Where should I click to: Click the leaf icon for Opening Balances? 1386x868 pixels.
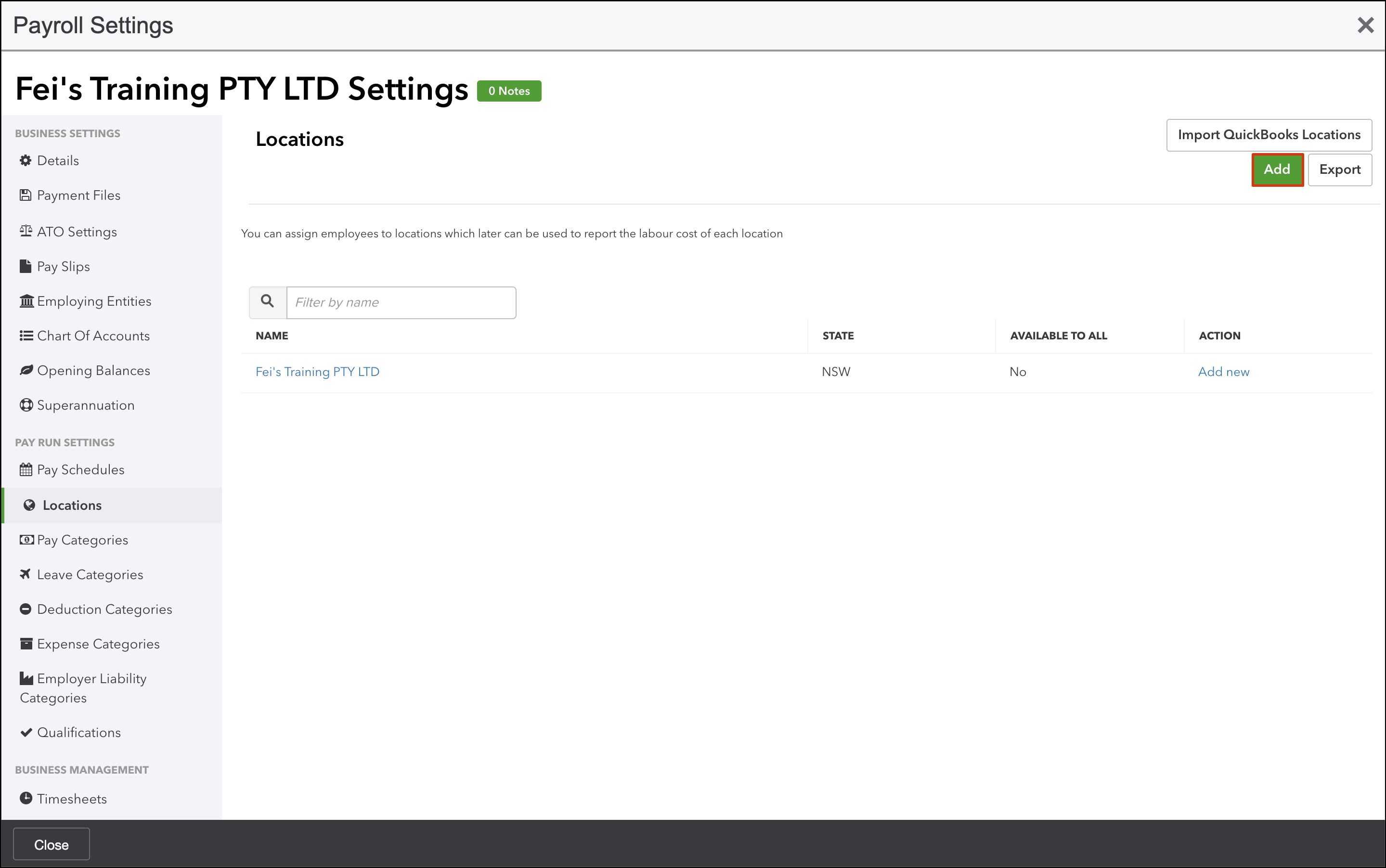[26, 370]
